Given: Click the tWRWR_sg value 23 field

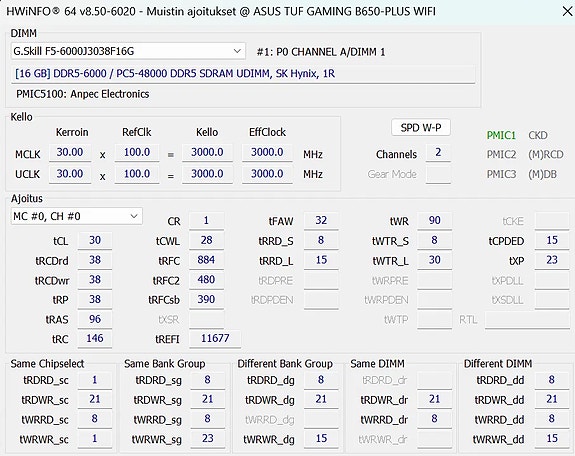Looking at the screenshot, I should [x=208, y=438].
